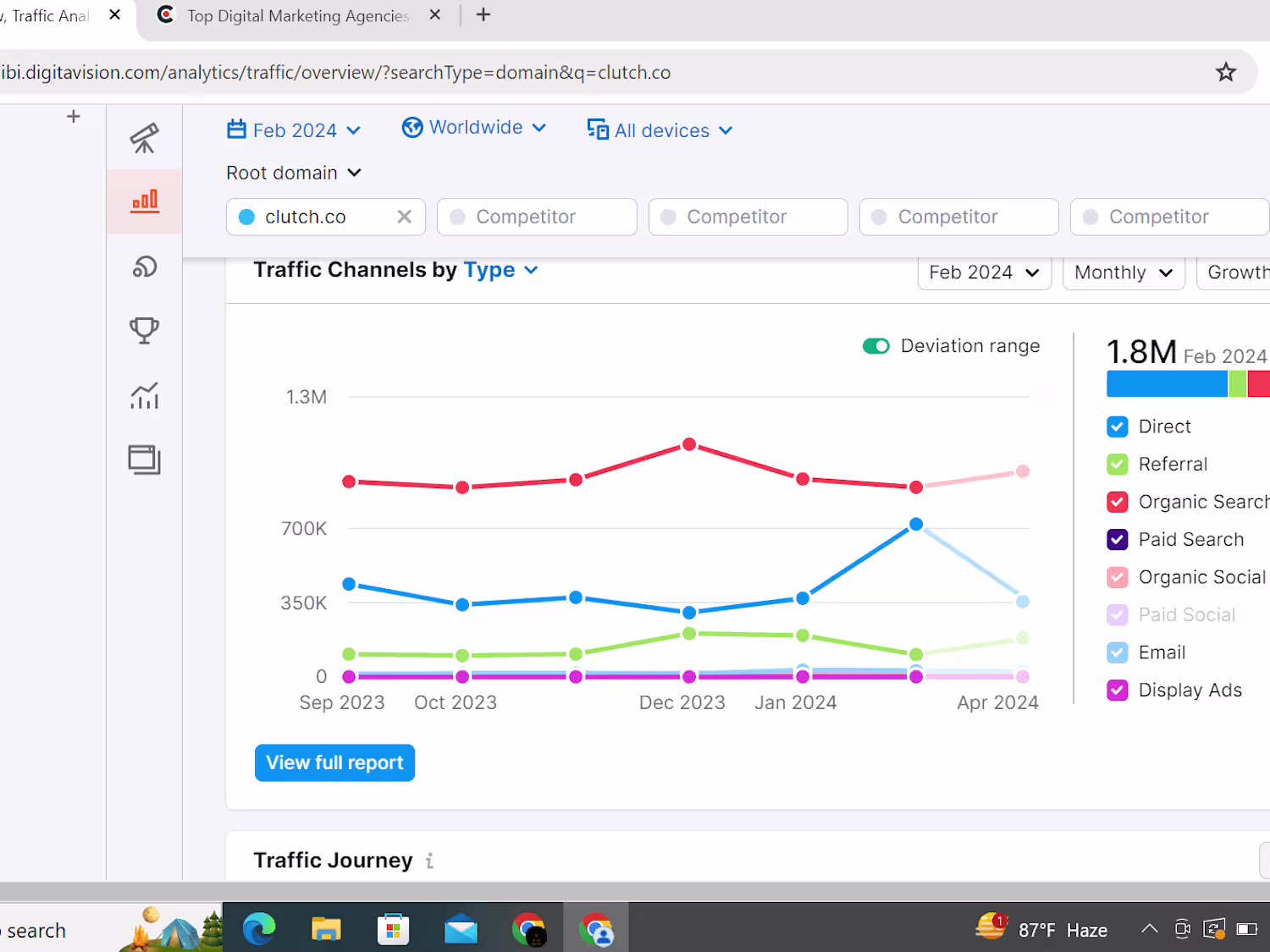The width and height of the screenshot is (1270, 952).
Task: Open the telescope icon in sidebar
Action: (144, 138)
